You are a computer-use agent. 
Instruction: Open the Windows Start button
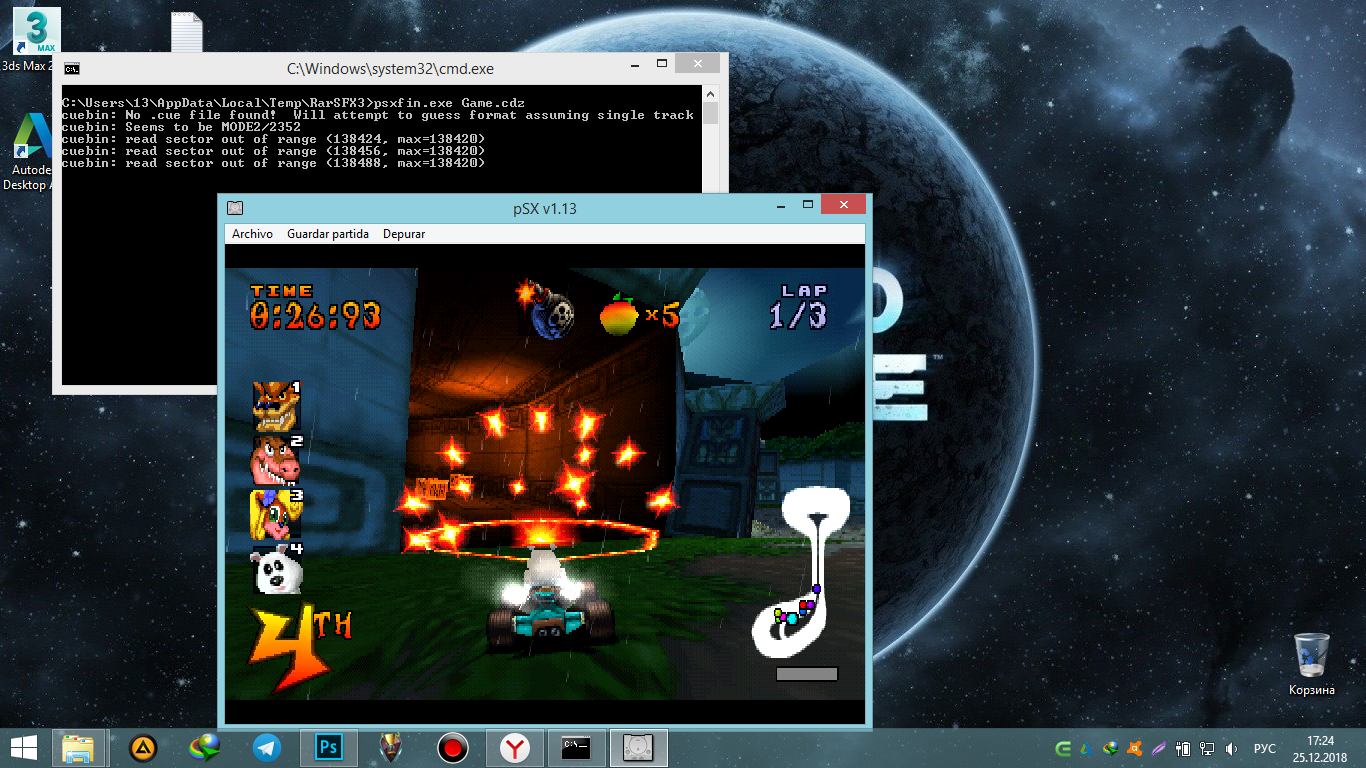click(x=24, y=747)
